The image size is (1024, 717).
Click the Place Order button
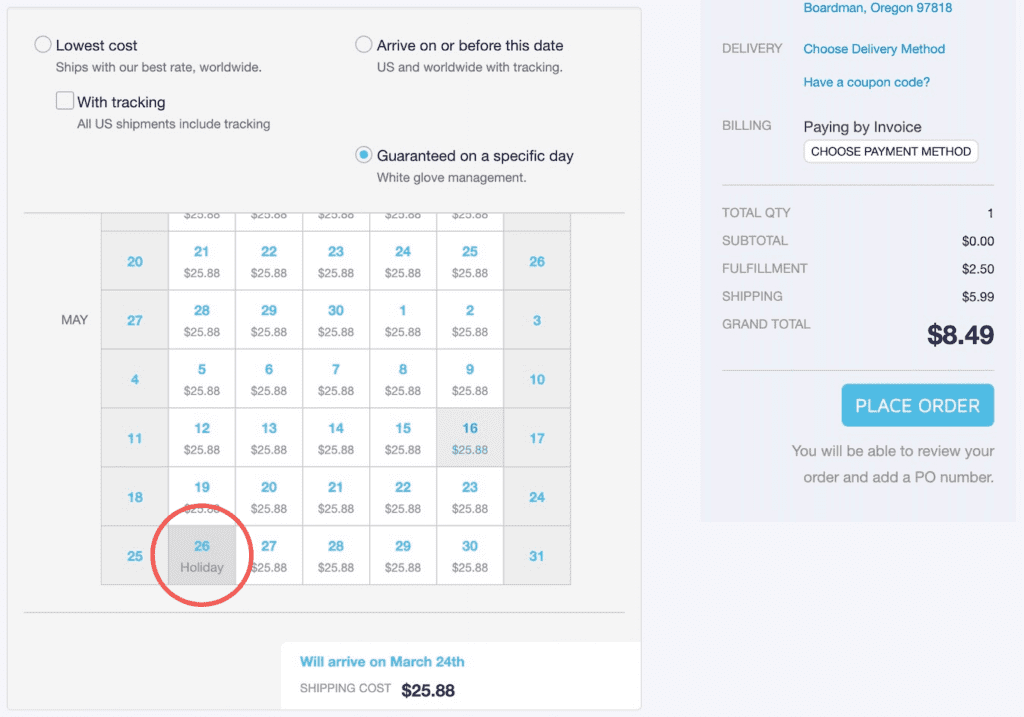point(917,406)
